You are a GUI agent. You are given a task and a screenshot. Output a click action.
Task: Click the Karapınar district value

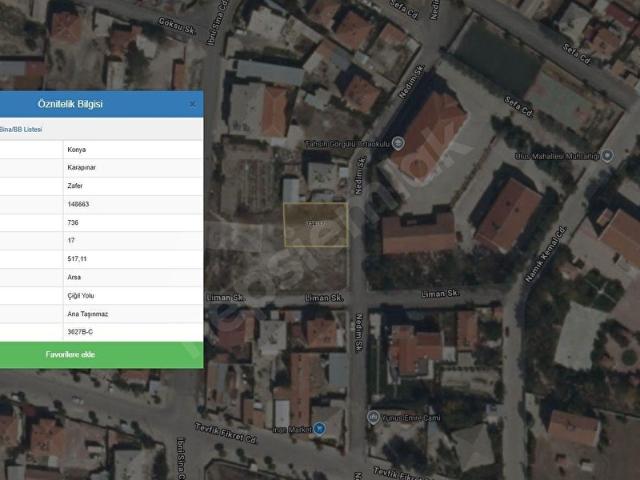tap(82, 168)
